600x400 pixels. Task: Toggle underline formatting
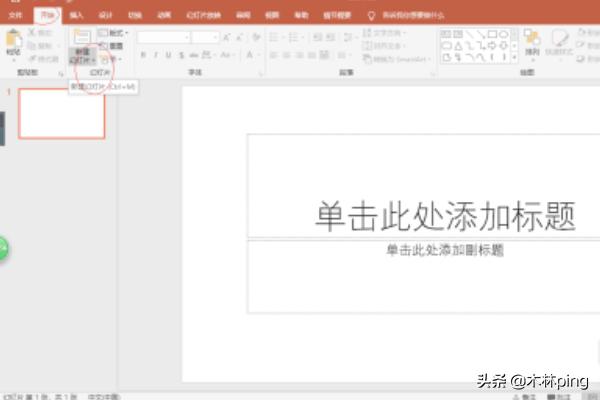[x=168, y=55]
